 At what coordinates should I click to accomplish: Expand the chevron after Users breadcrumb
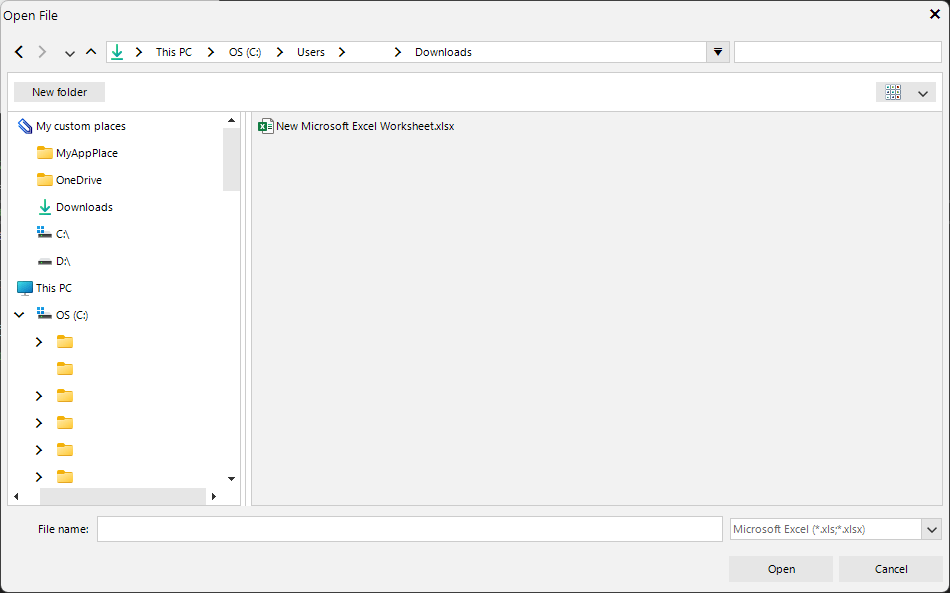click(x=342, y=52)
